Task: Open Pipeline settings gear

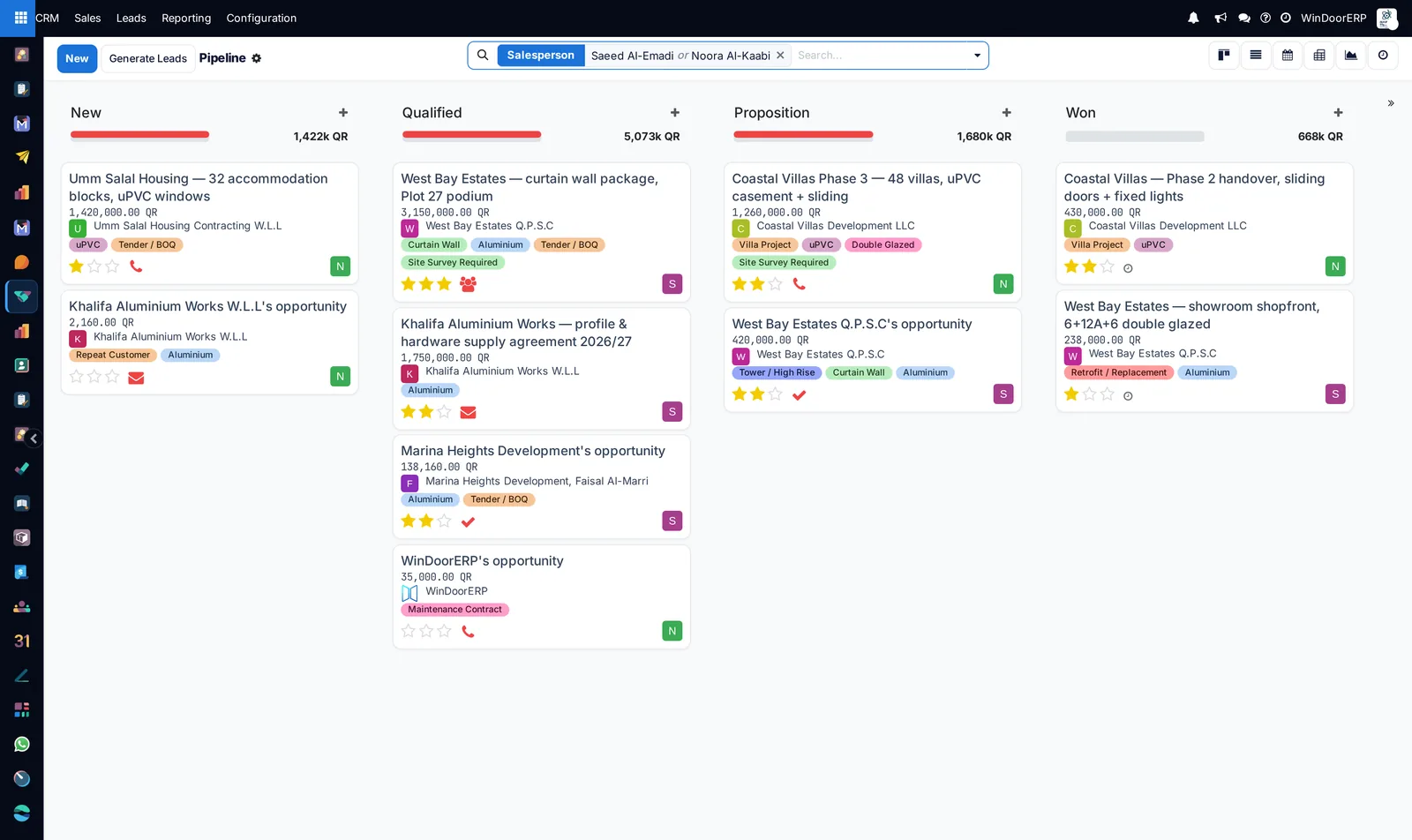Action: [x=257, y=58]
